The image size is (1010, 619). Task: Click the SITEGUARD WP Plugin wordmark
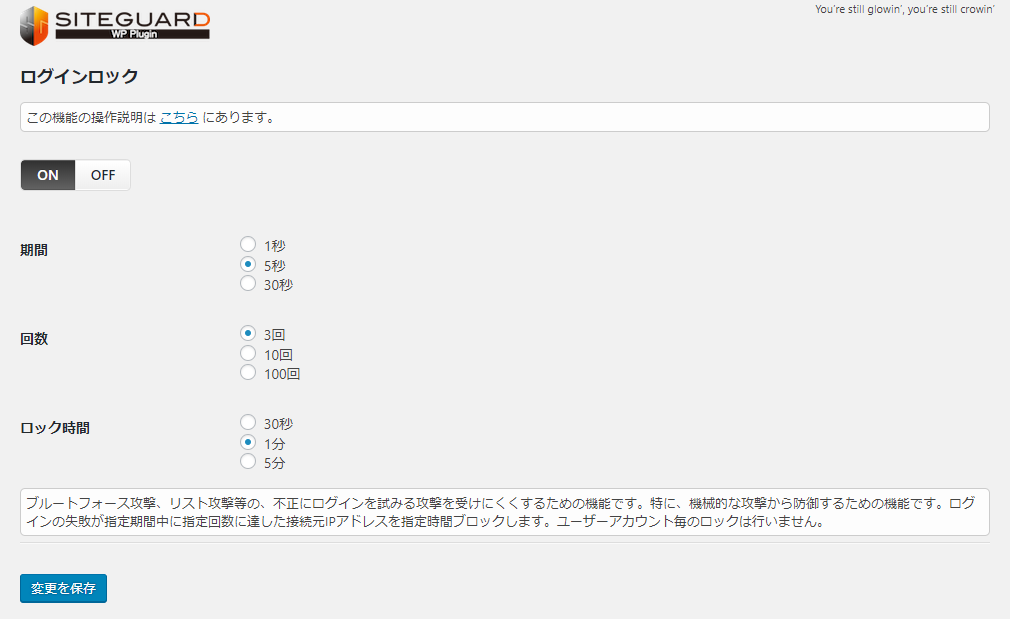[x=132, y=24]
